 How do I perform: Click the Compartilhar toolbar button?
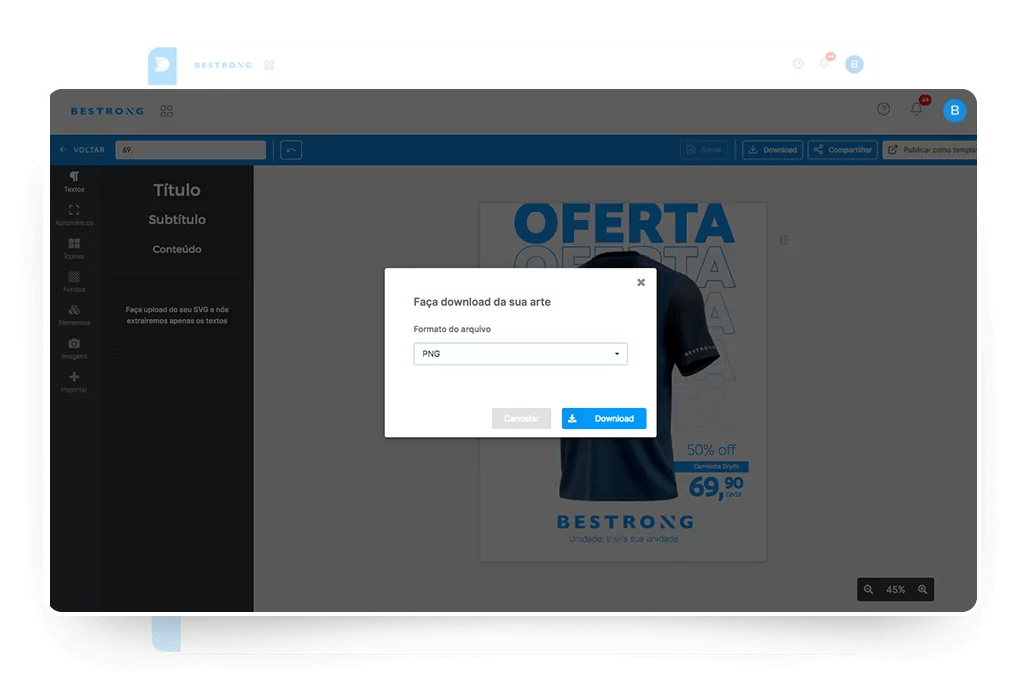[842, 150]
